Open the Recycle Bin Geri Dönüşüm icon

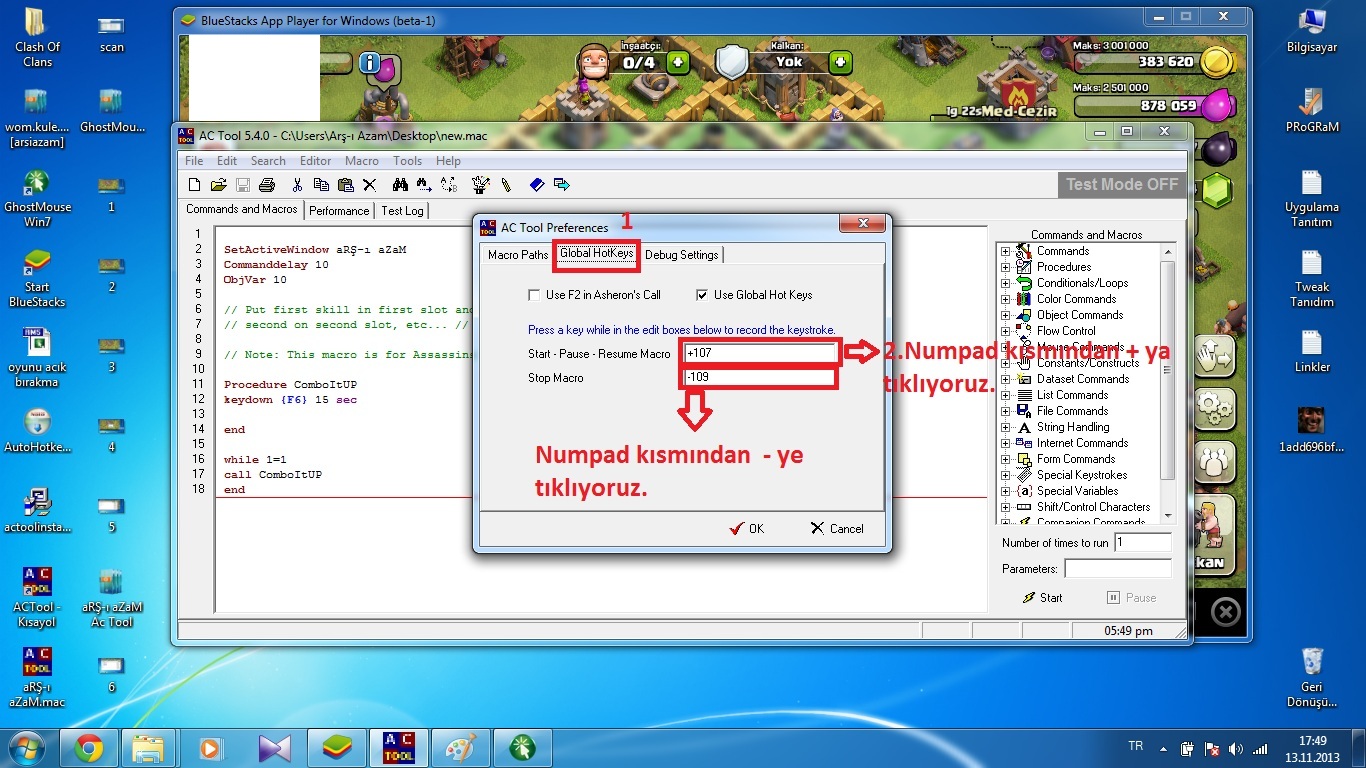pyautogui.click(x=1312, y=678)
